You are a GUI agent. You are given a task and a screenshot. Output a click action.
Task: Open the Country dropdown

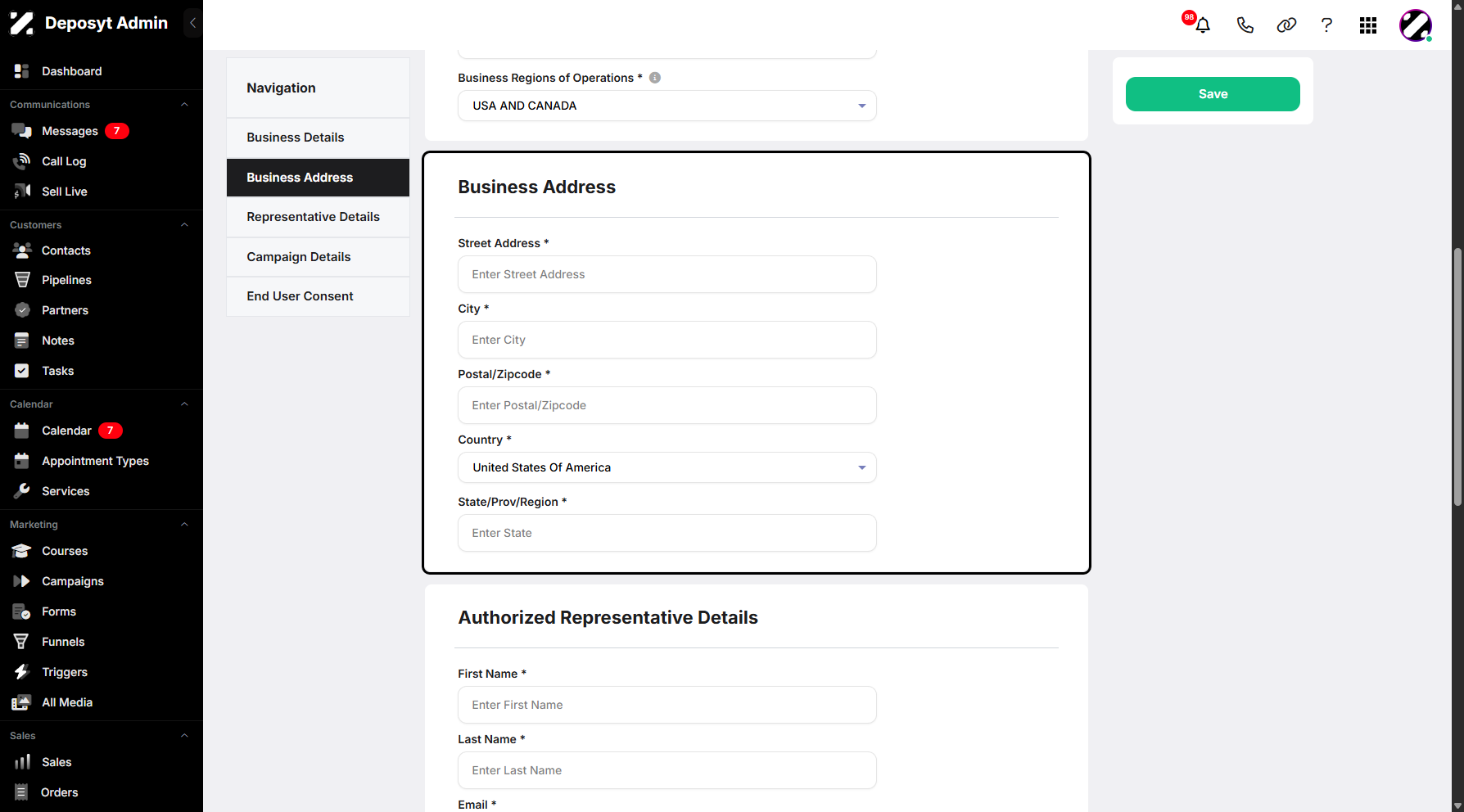(666, 467)
